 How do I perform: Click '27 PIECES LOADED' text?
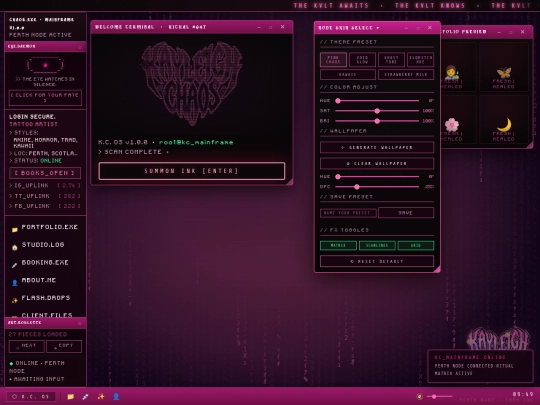[38, 334]
